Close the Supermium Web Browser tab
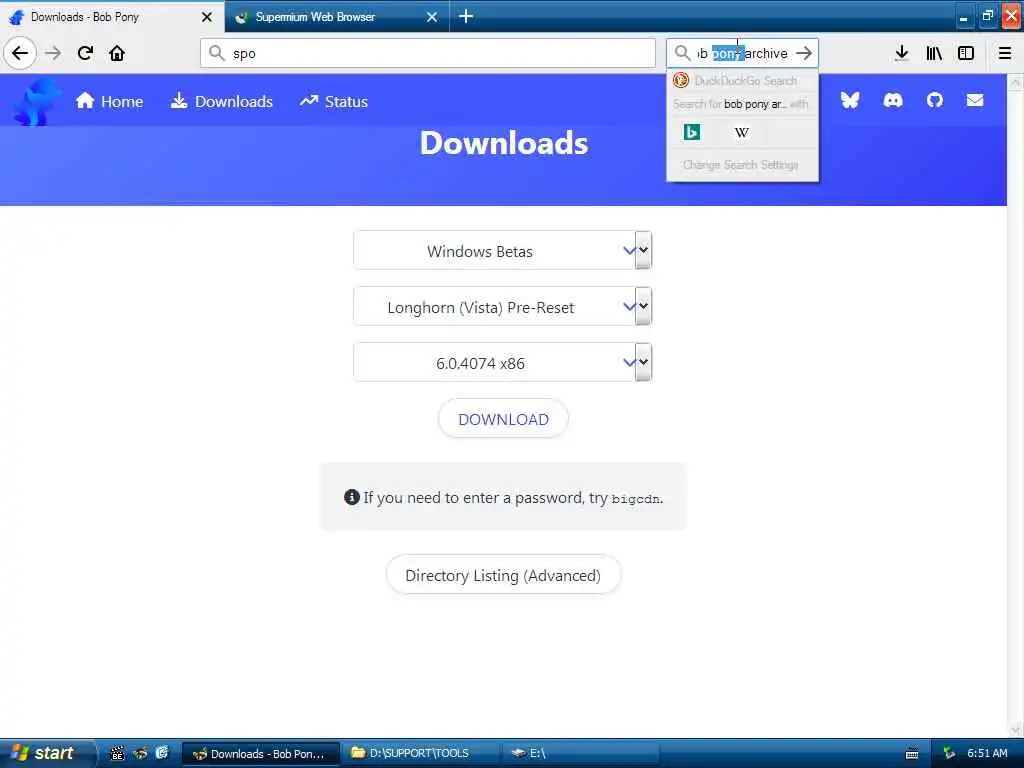The width and height of the screenshot is (1024, 768). (432, 17)
